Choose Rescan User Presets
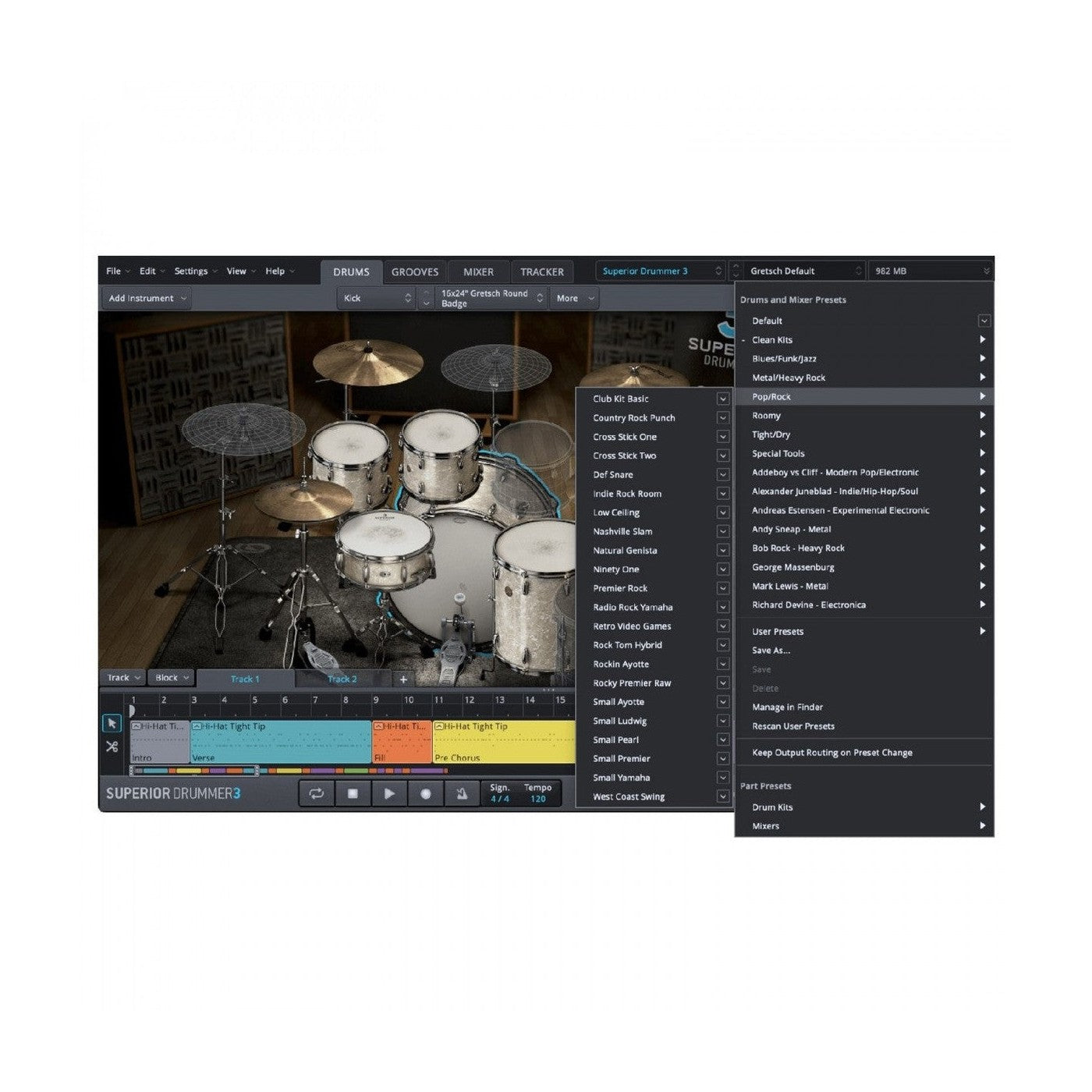The width and height of the screenshot is (1092, 1092). point(864,726)
